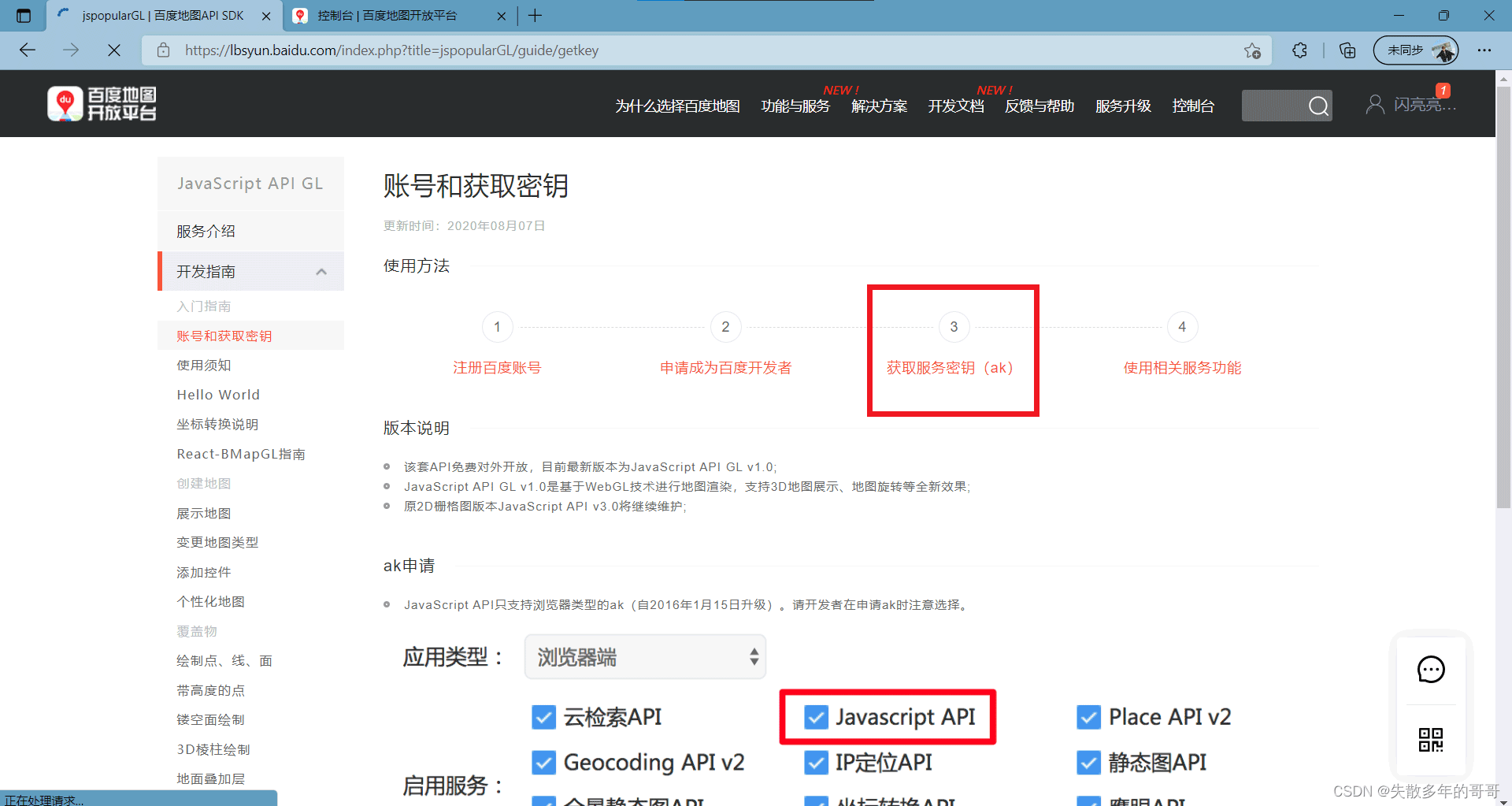Open the browser collections icon
This screenshot has height=806, width=1512.
pos(1347,50)
